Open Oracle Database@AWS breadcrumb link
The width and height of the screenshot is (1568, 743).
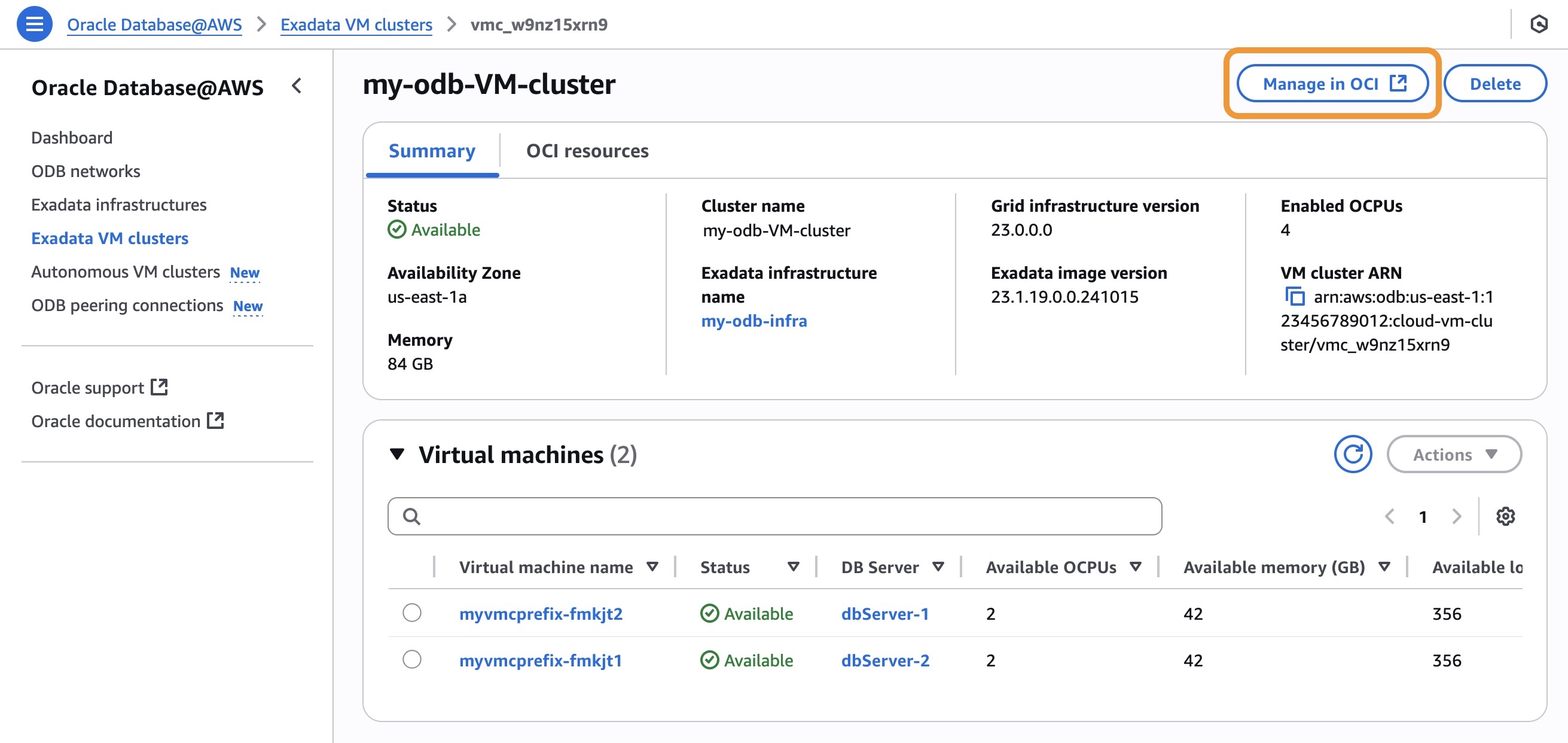(155, 25)
